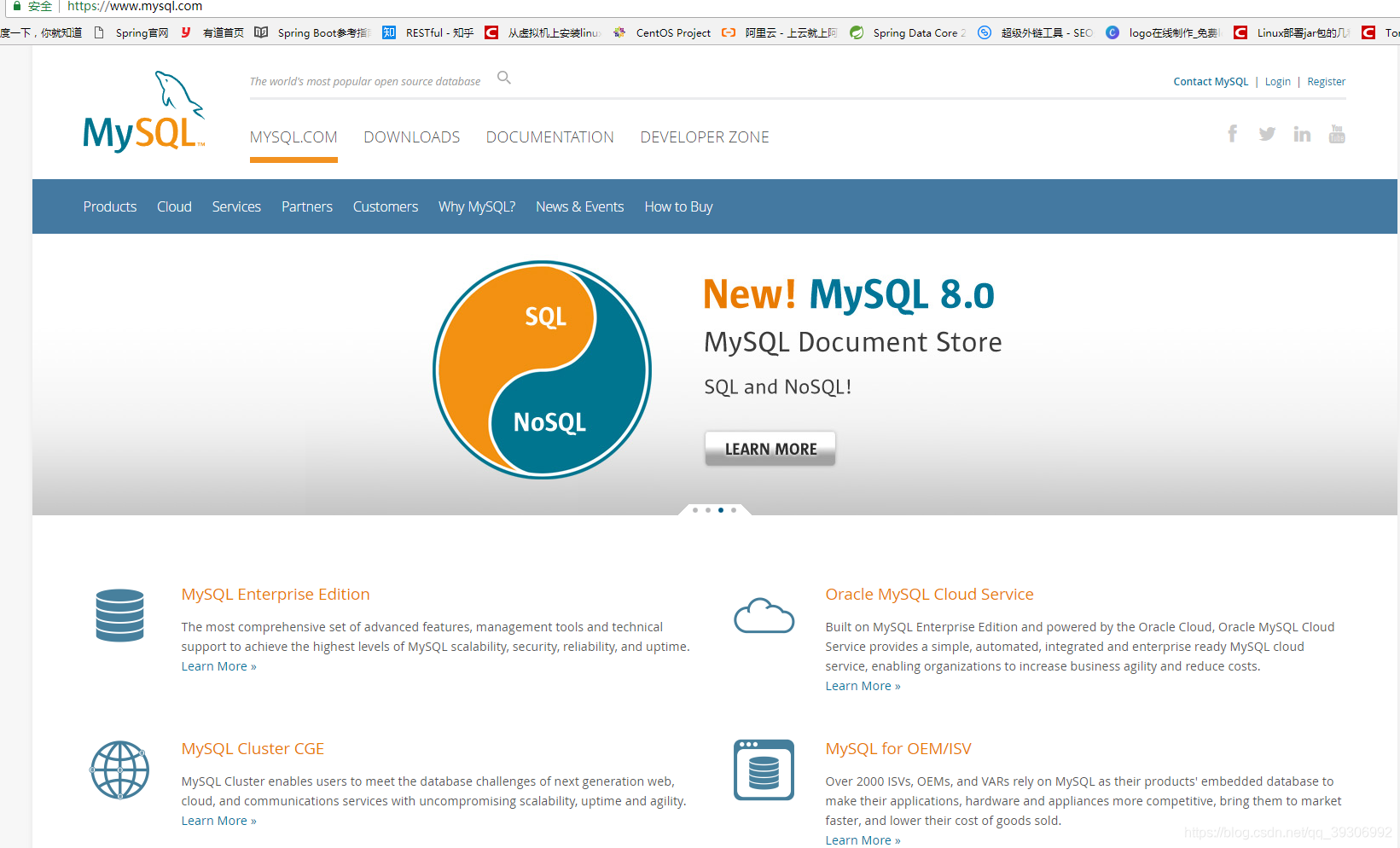This screenshot has width=1400, height=848.
Task: Open the MySQL Cluster CGE heading link
Action: tap(253, 749)
